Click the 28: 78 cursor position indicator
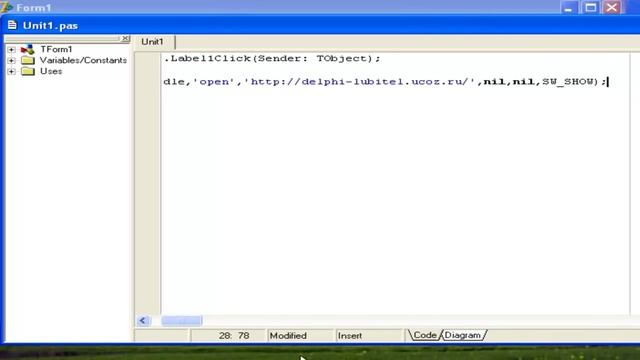 tap(233, 336)
